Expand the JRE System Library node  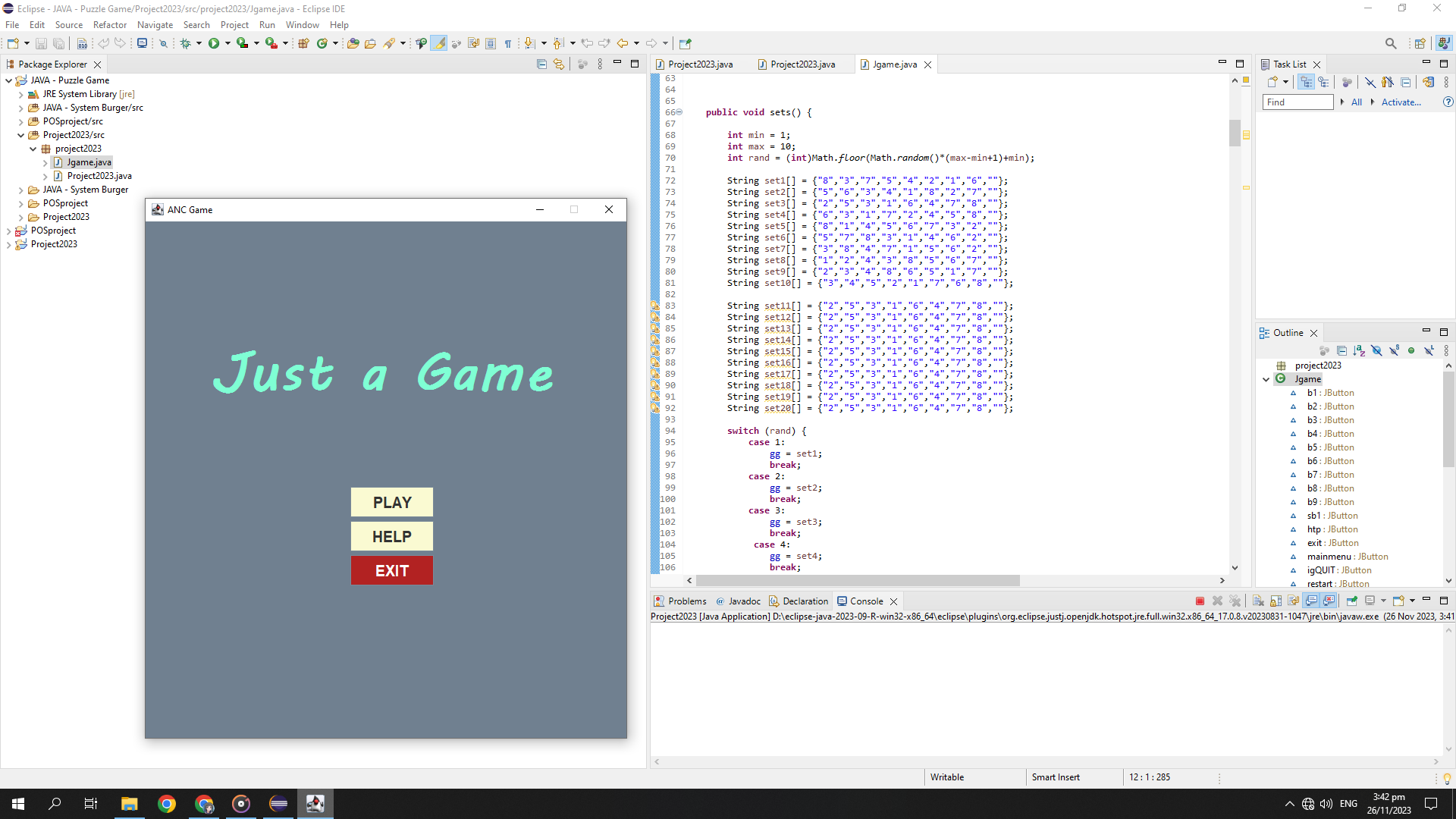(x=21, y=94)
